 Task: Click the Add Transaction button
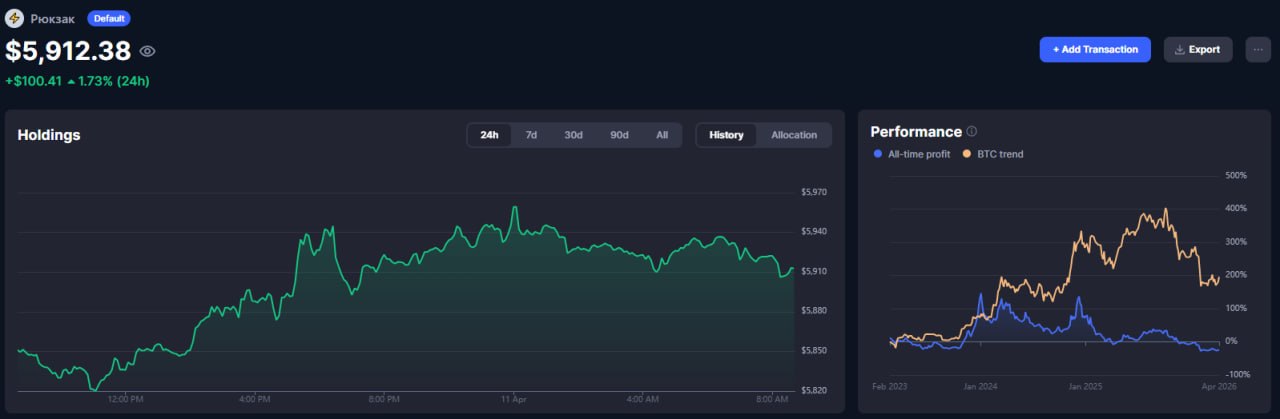1095,49
